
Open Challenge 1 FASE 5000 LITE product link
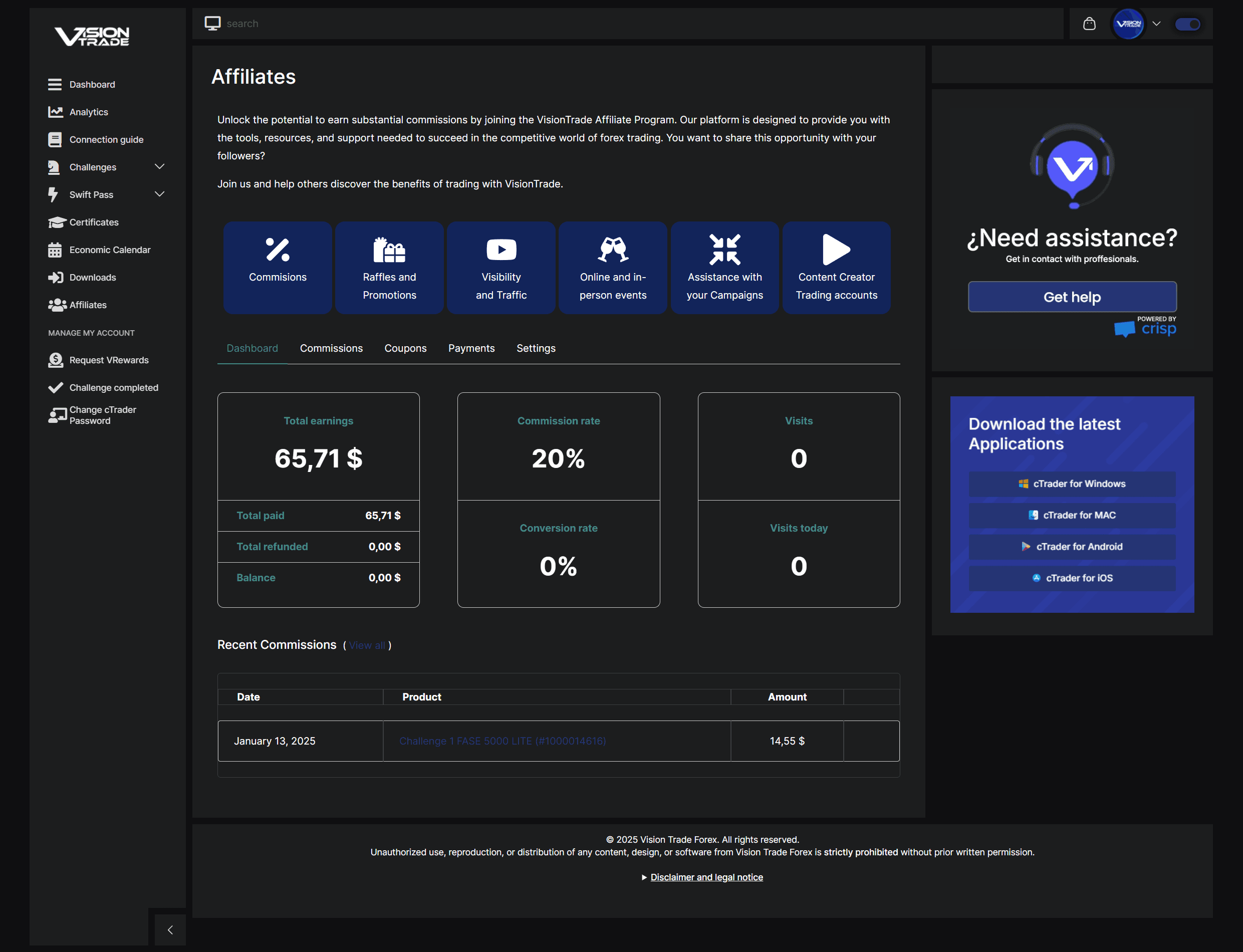tap(503, 741)
